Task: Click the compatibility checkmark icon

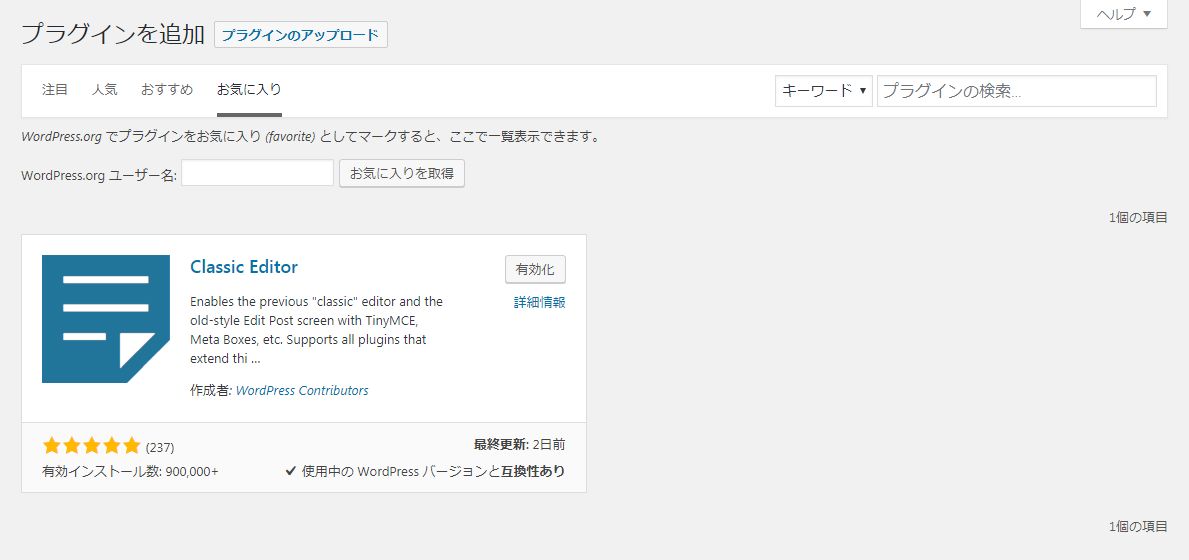Action: [x=290, y=471]
